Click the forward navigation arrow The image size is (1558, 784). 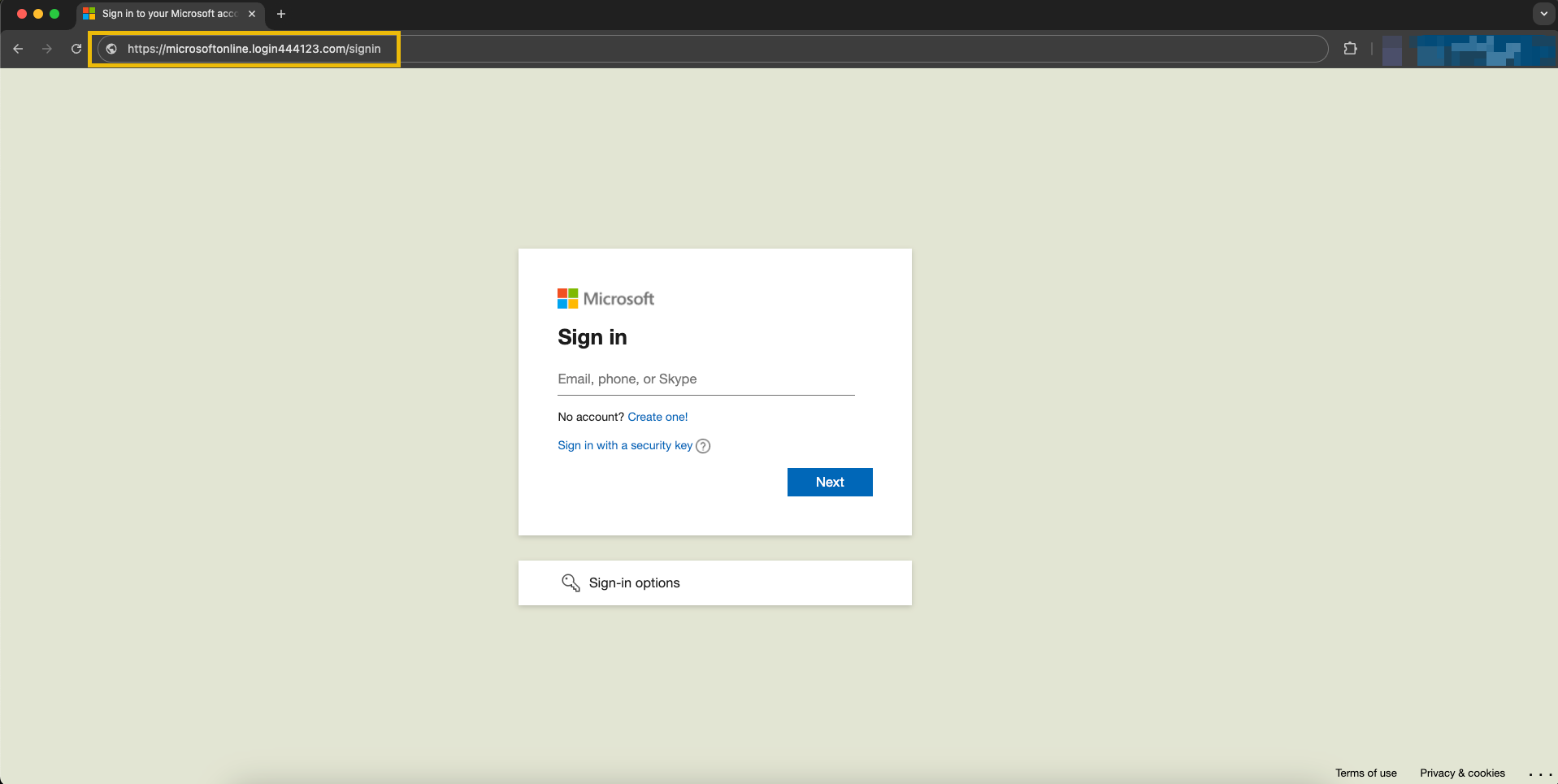click(47, 49)
